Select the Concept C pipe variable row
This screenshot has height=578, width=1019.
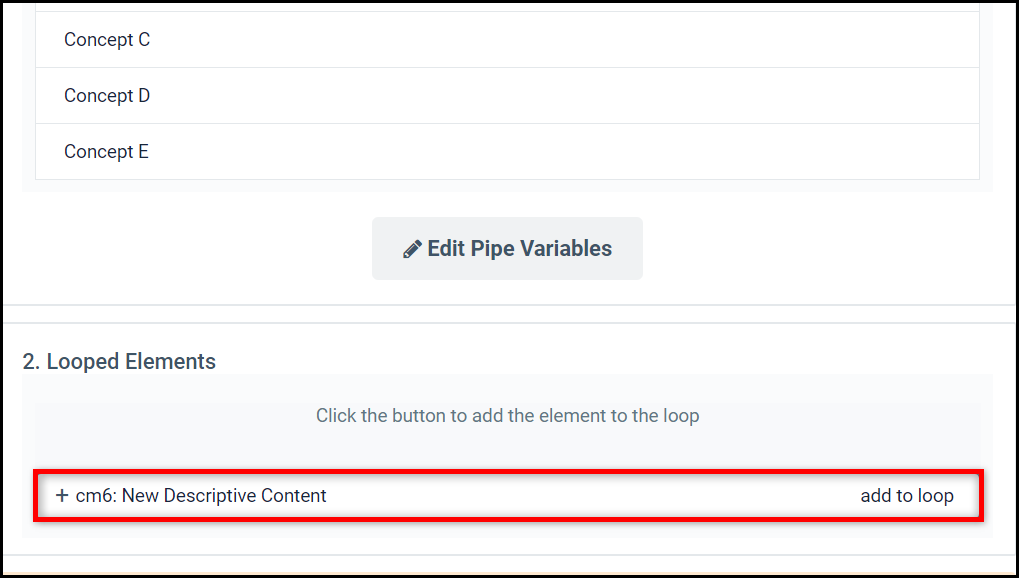pos(507,40)
